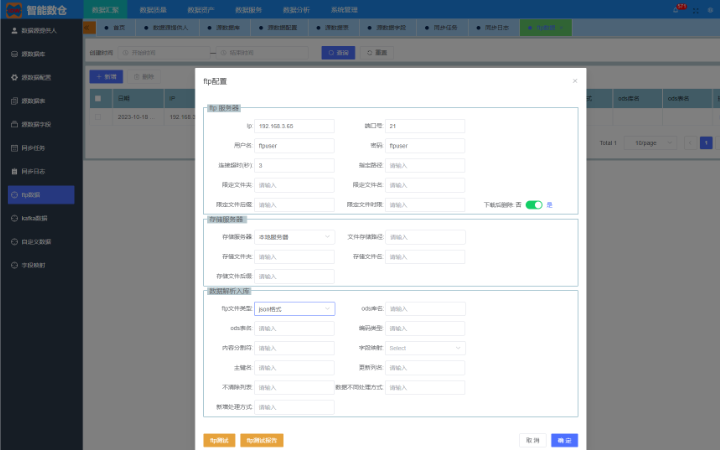720x450 pixels.
Task: Click the clock icon in 结束时间 field
Action: point(224,53)
